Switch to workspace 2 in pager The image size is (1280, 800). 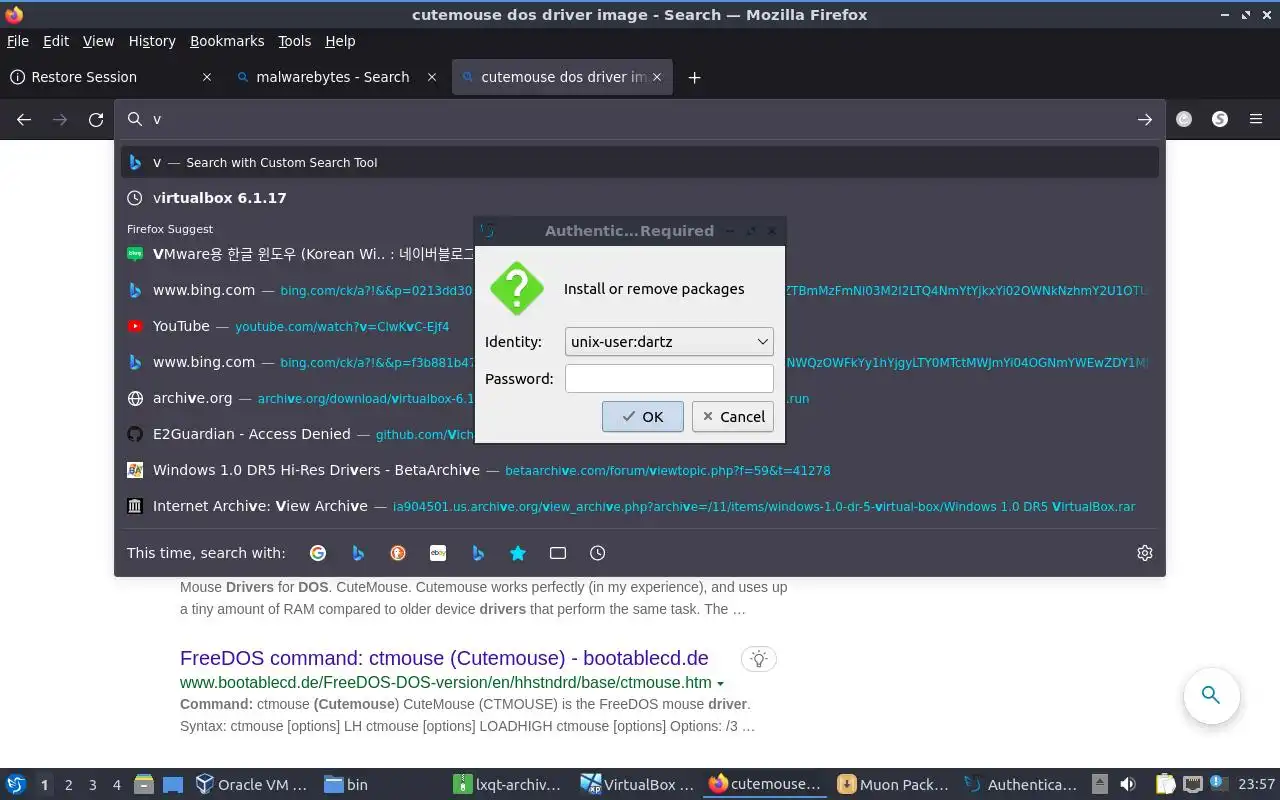[69, 785]
